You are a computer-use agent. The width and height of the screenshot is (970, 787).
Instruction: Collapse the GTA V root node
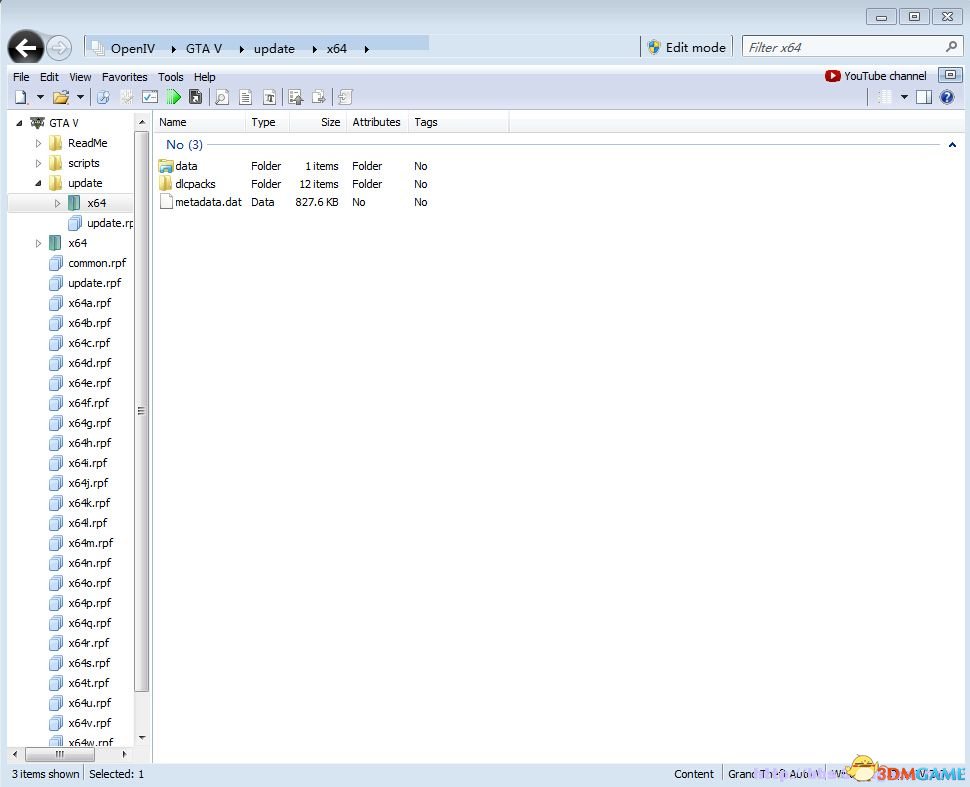tap(19, 123)
